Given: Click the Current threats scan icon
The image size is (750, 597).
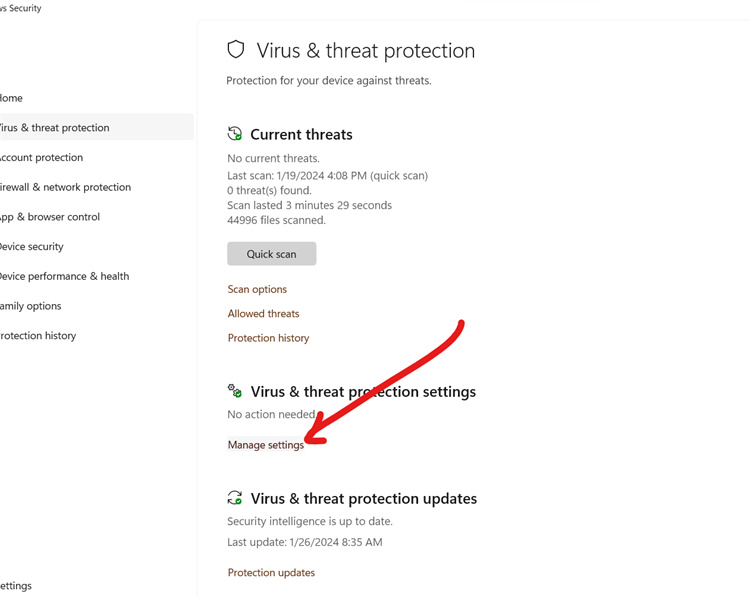Looking at the screenshot, I should pos(235,134).
